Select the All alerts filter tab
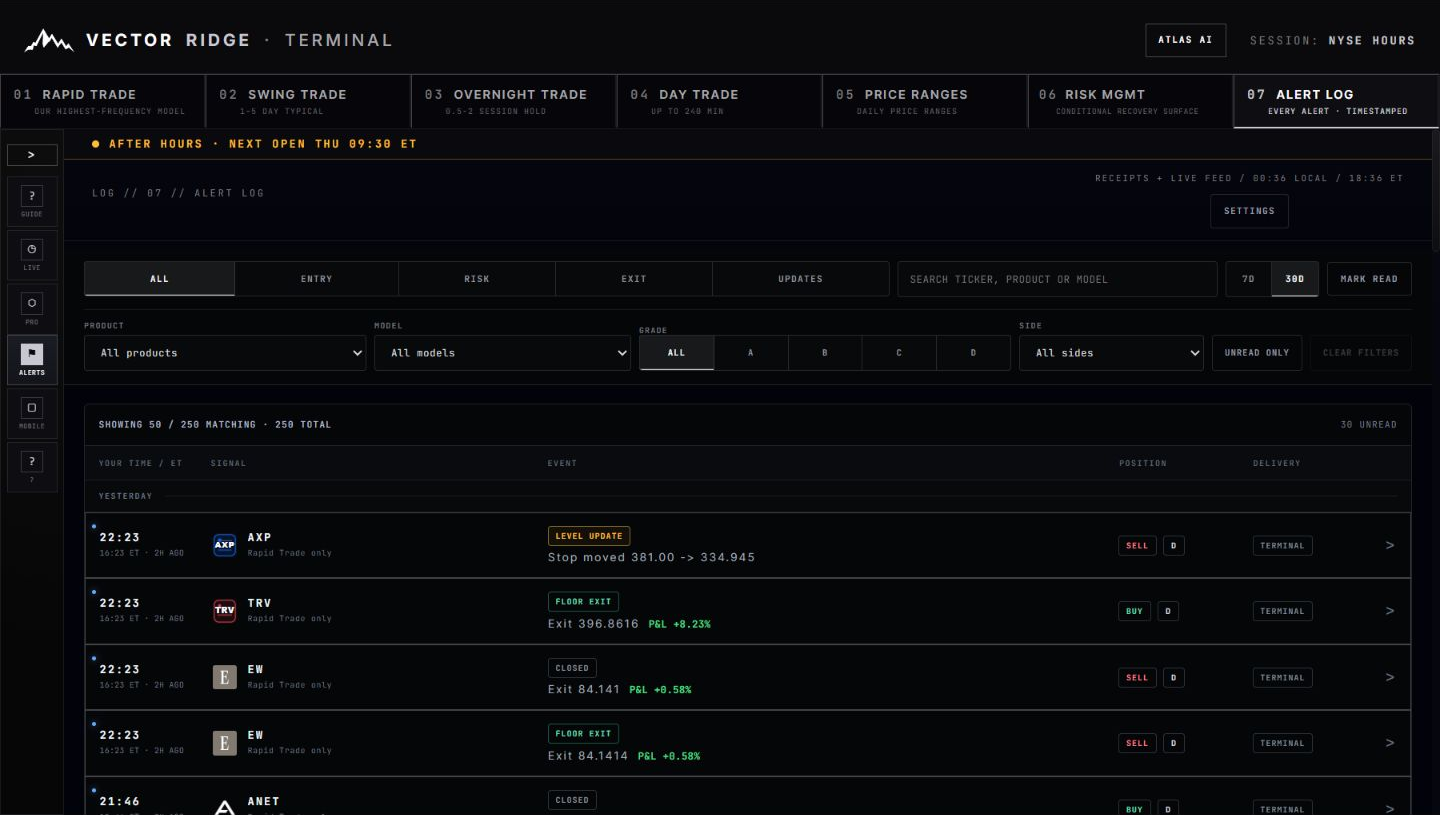Screen dimensions: 1440x815 tap(160, 279)
